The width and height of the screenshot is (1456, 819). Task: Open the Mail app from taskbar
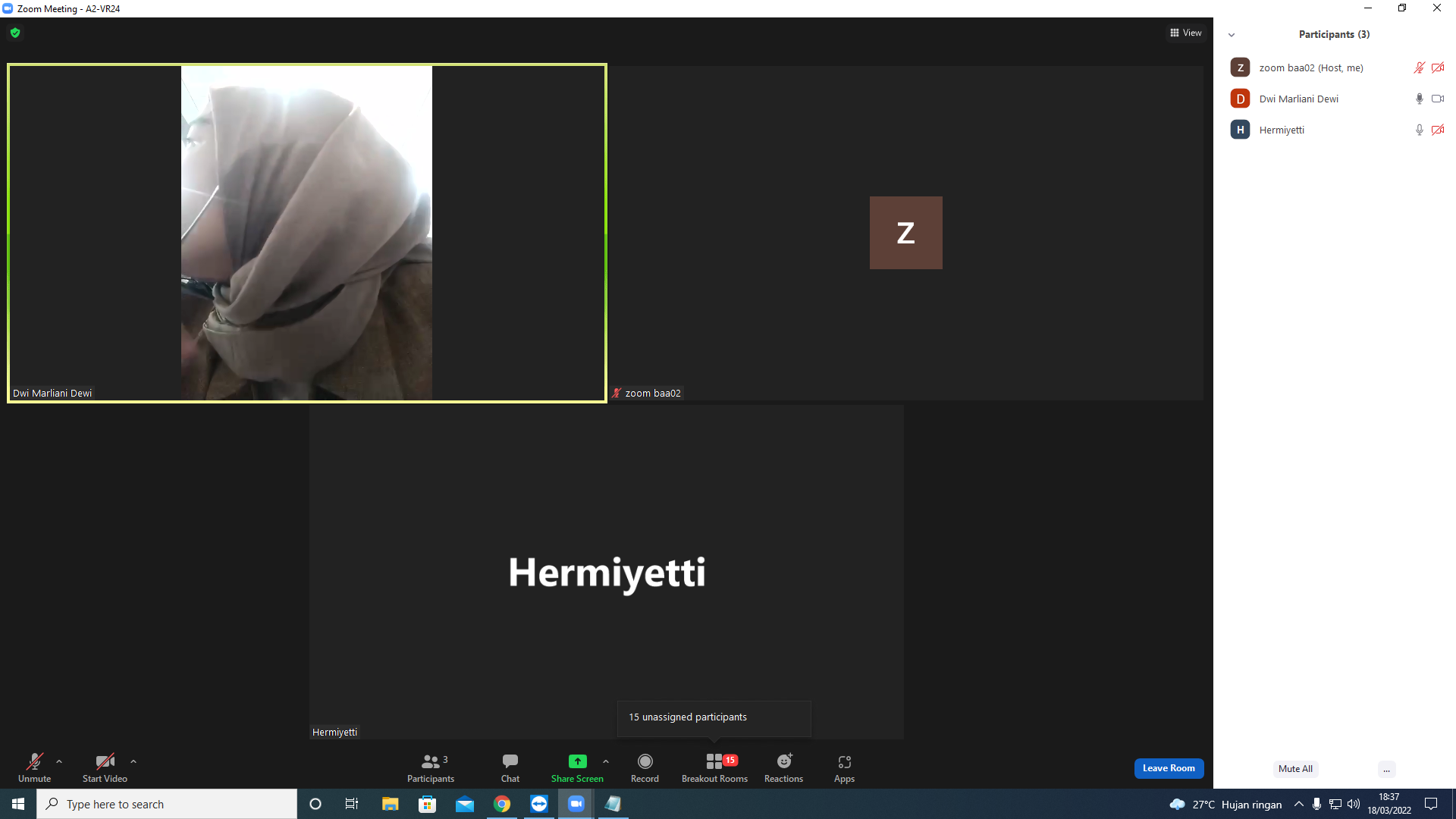465,804
